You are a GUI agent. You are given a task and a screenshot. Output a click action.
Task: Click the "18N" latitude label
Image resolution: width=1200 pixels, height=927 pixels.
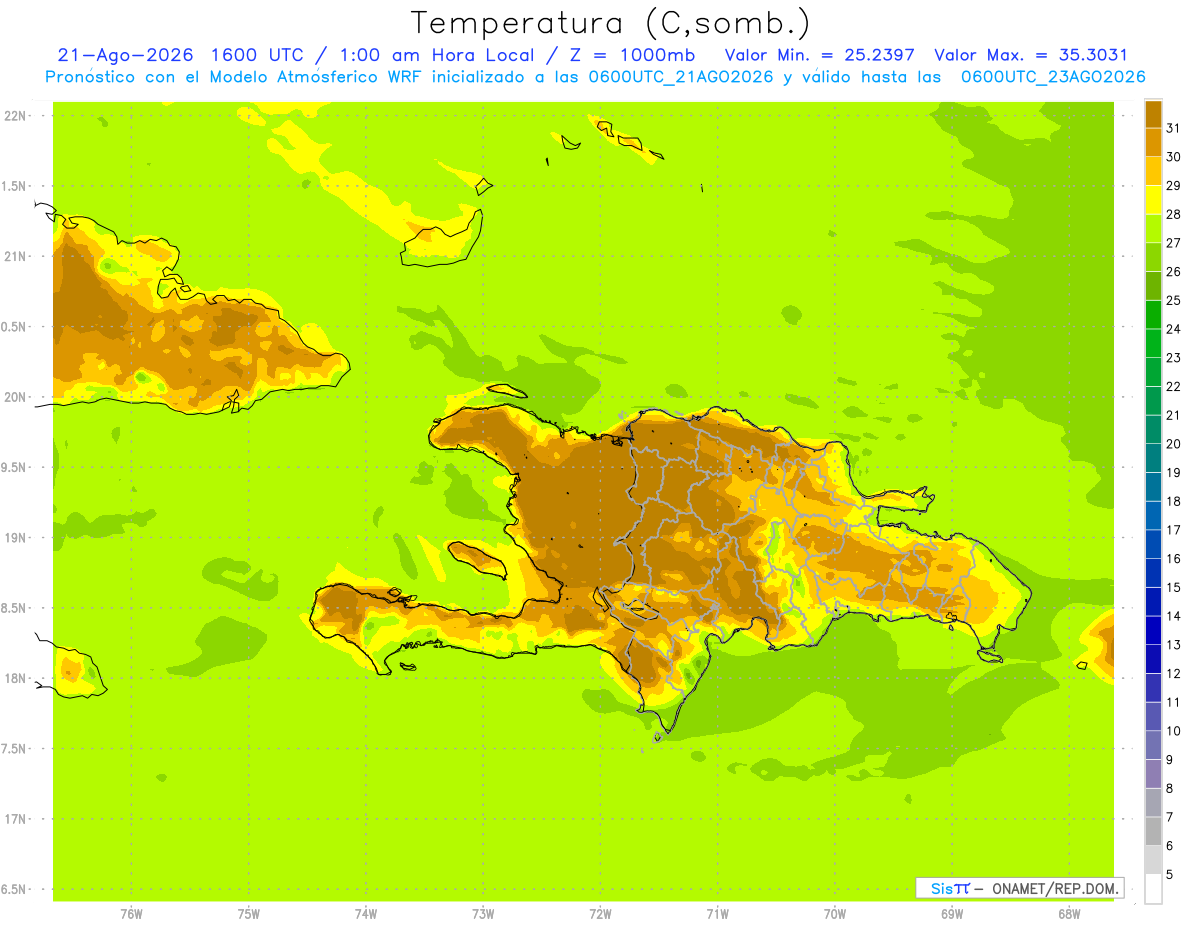(15, 678)
